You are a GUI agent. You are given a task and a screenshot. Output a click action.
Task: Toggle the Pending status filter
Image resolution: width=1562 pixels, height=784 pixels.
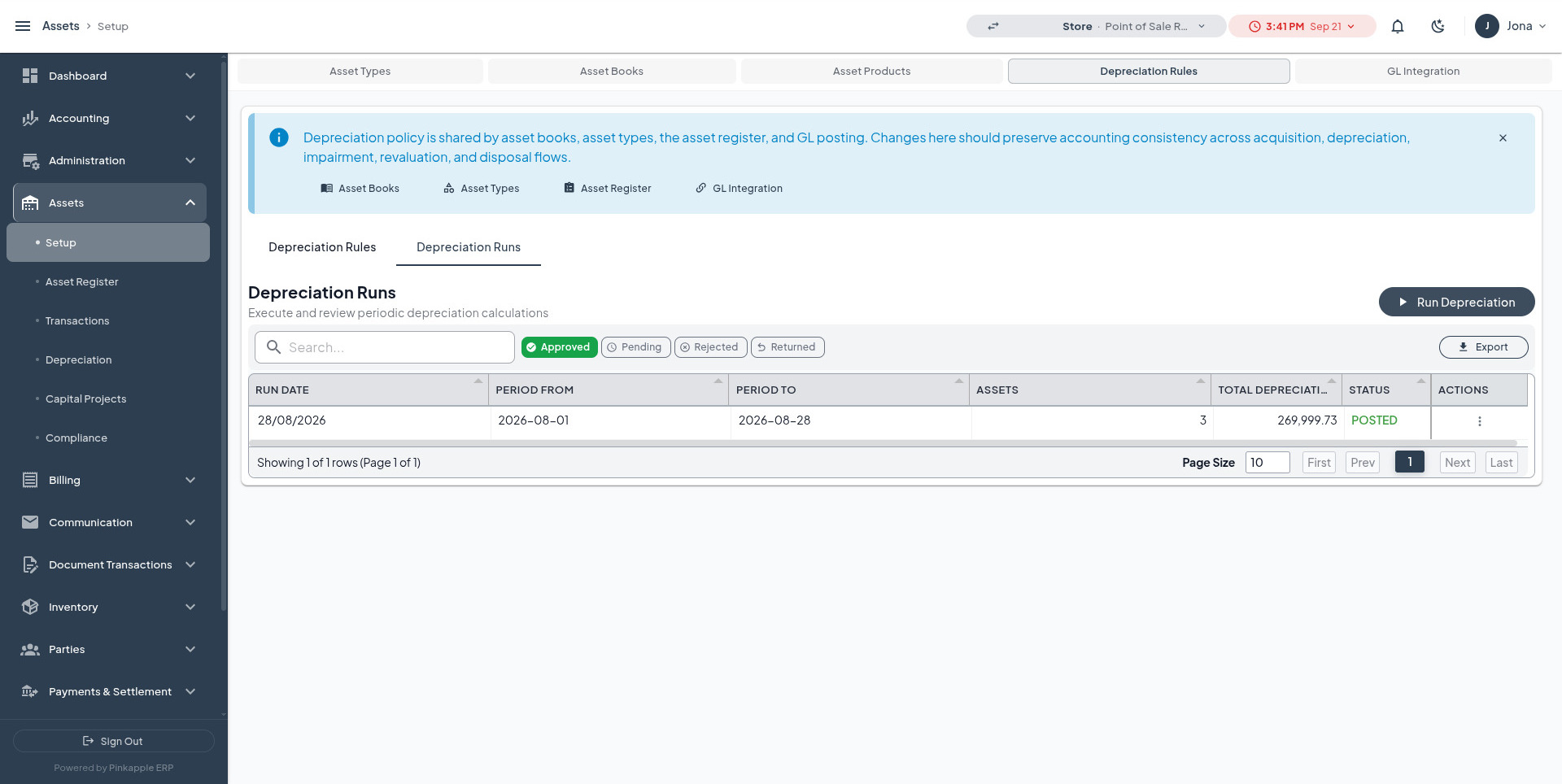(636, 347)
